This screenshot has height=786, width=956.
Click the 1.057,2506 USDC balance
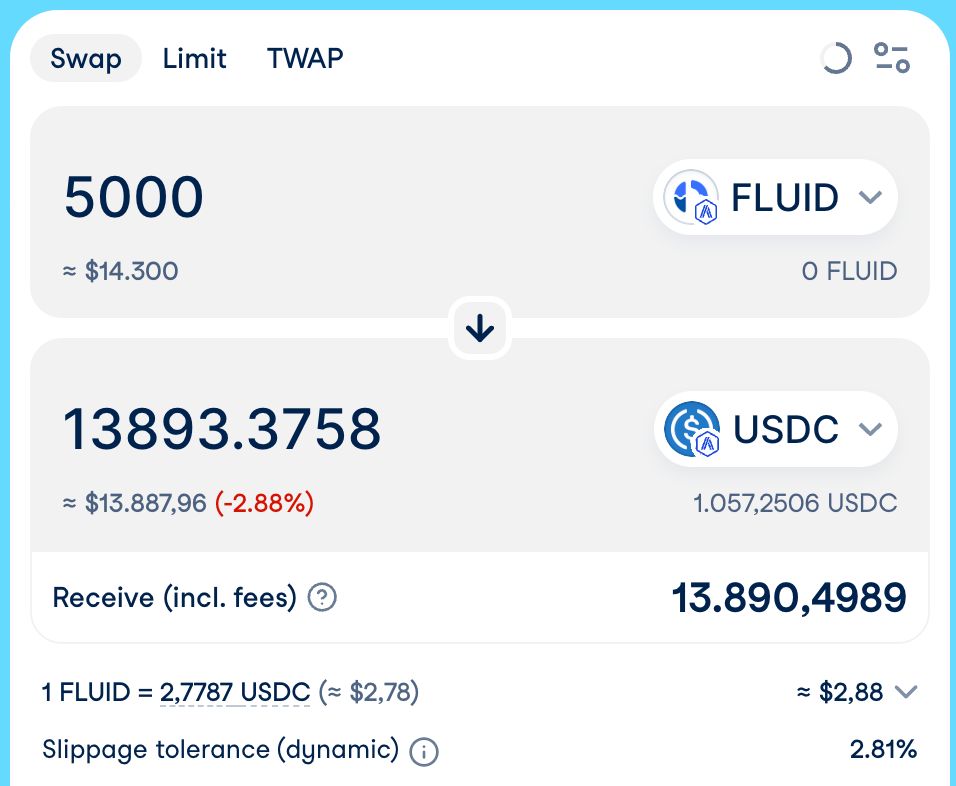[795, 502]
